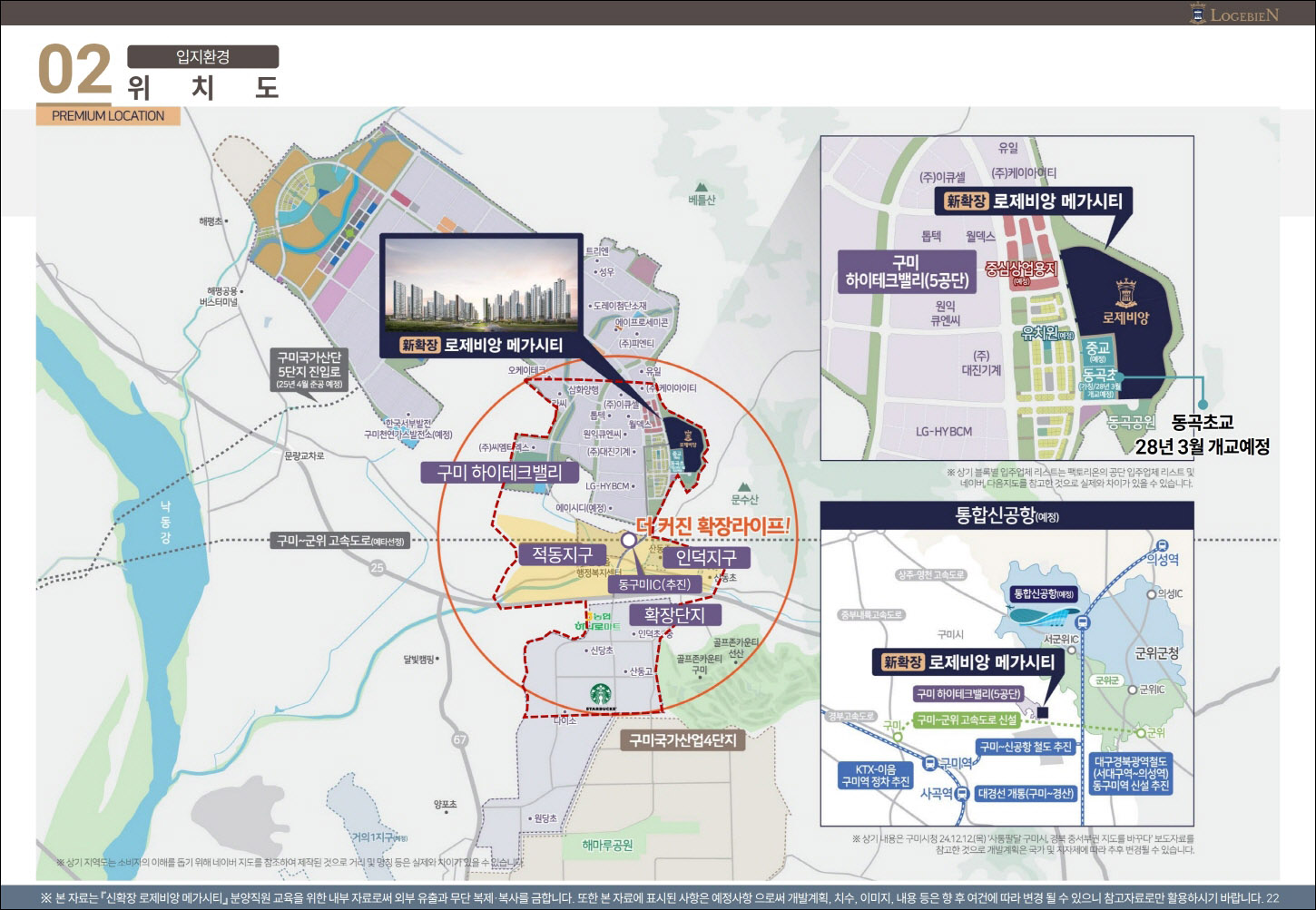
Task: Click the 동구미IC(추진) label
Action: (x=653, y=584)
